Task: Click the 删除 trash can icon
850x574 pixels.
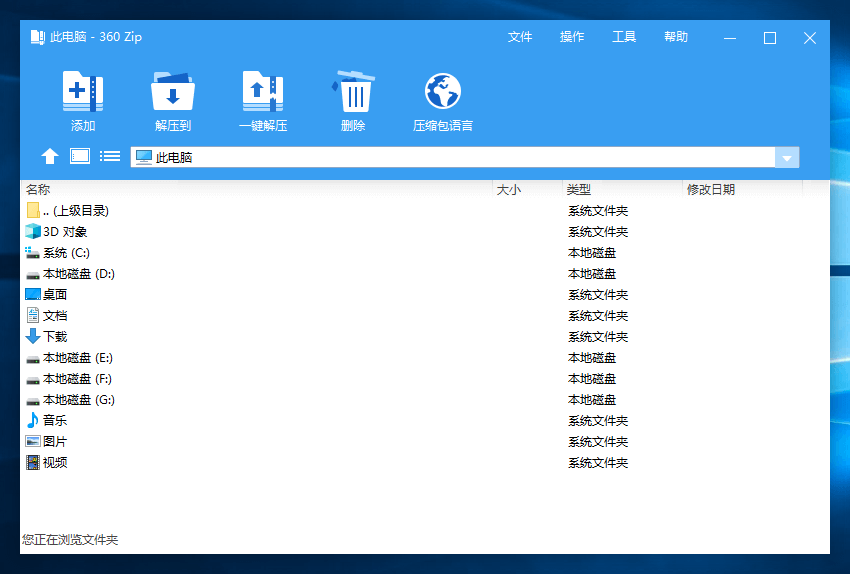Action: [353, 91]
